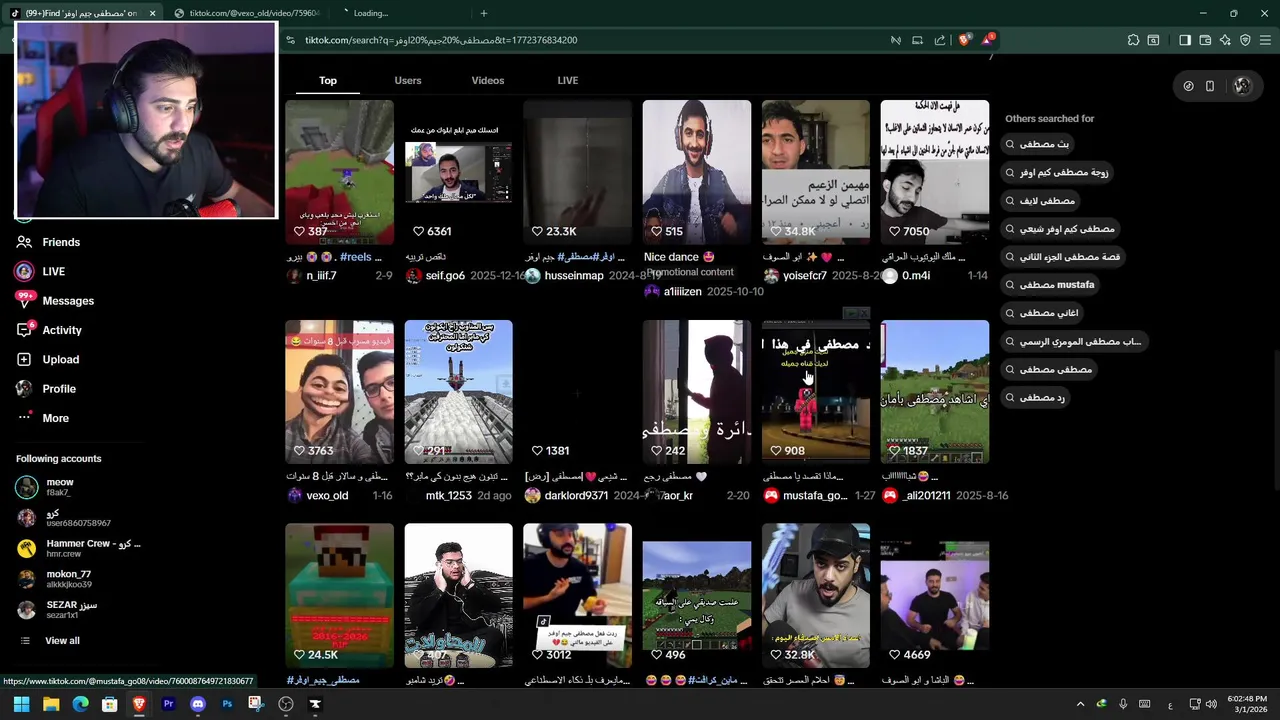Show hidden system tray icons

click(1080, 704)
